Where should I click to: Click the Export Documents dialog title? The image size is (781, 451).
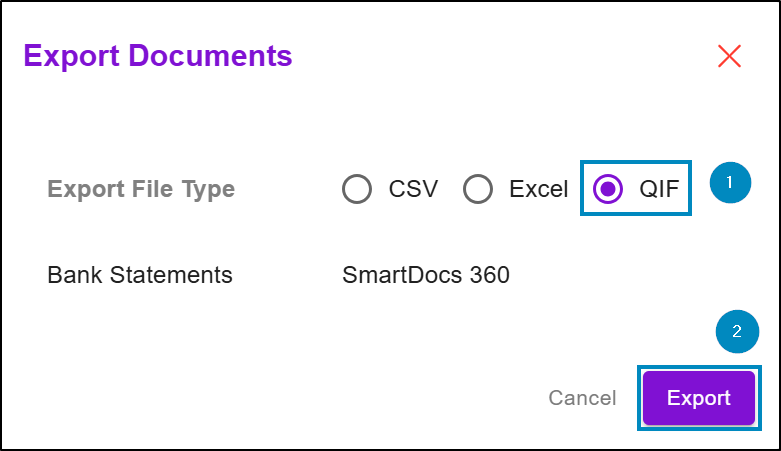(158, 55)
